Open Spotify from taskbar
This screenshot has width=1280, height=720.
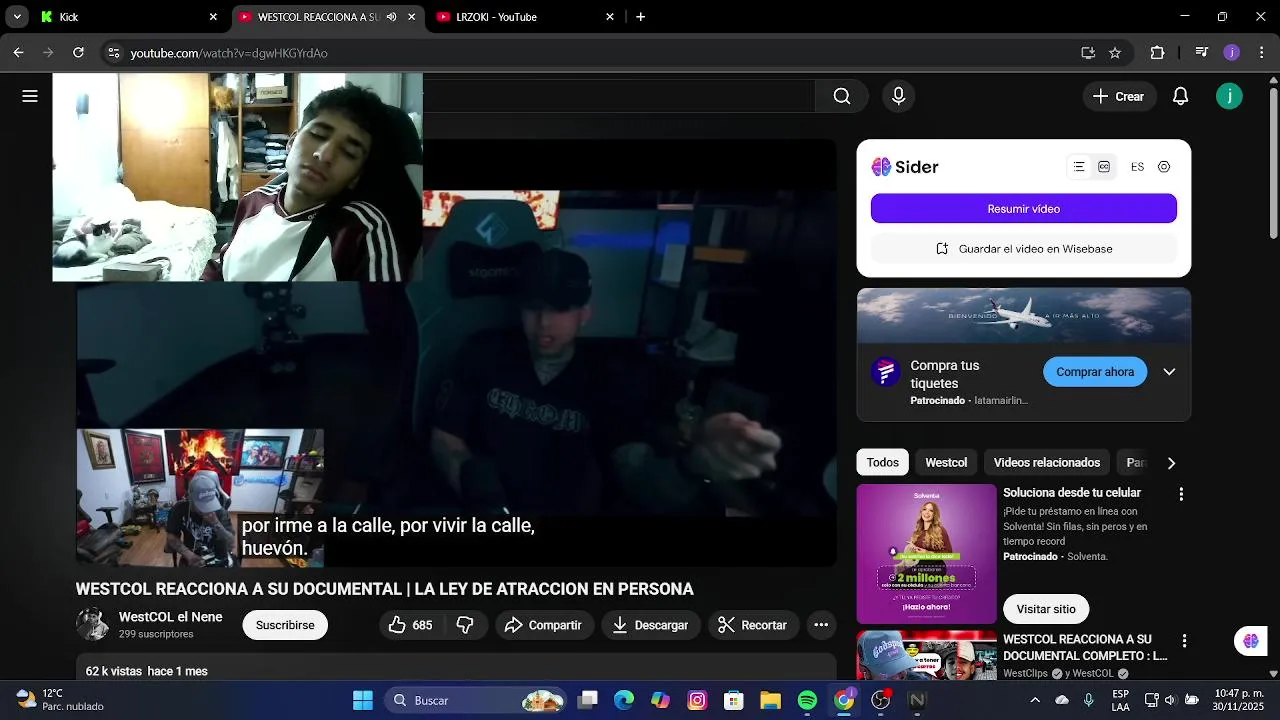(x=807, y=700)
